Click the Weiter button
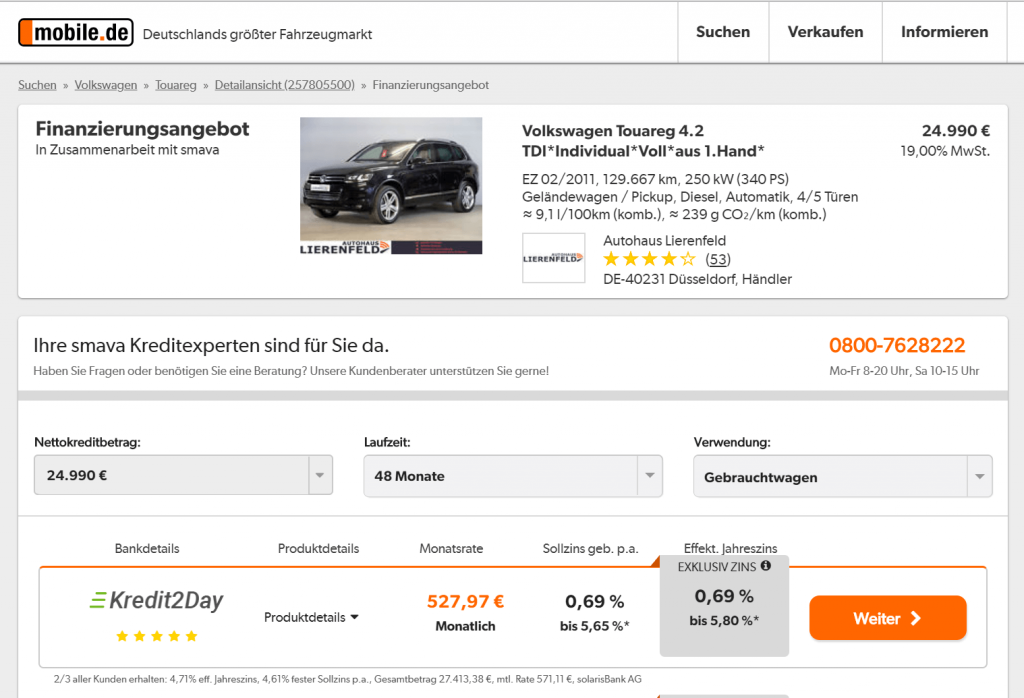 tap(886, 618)
